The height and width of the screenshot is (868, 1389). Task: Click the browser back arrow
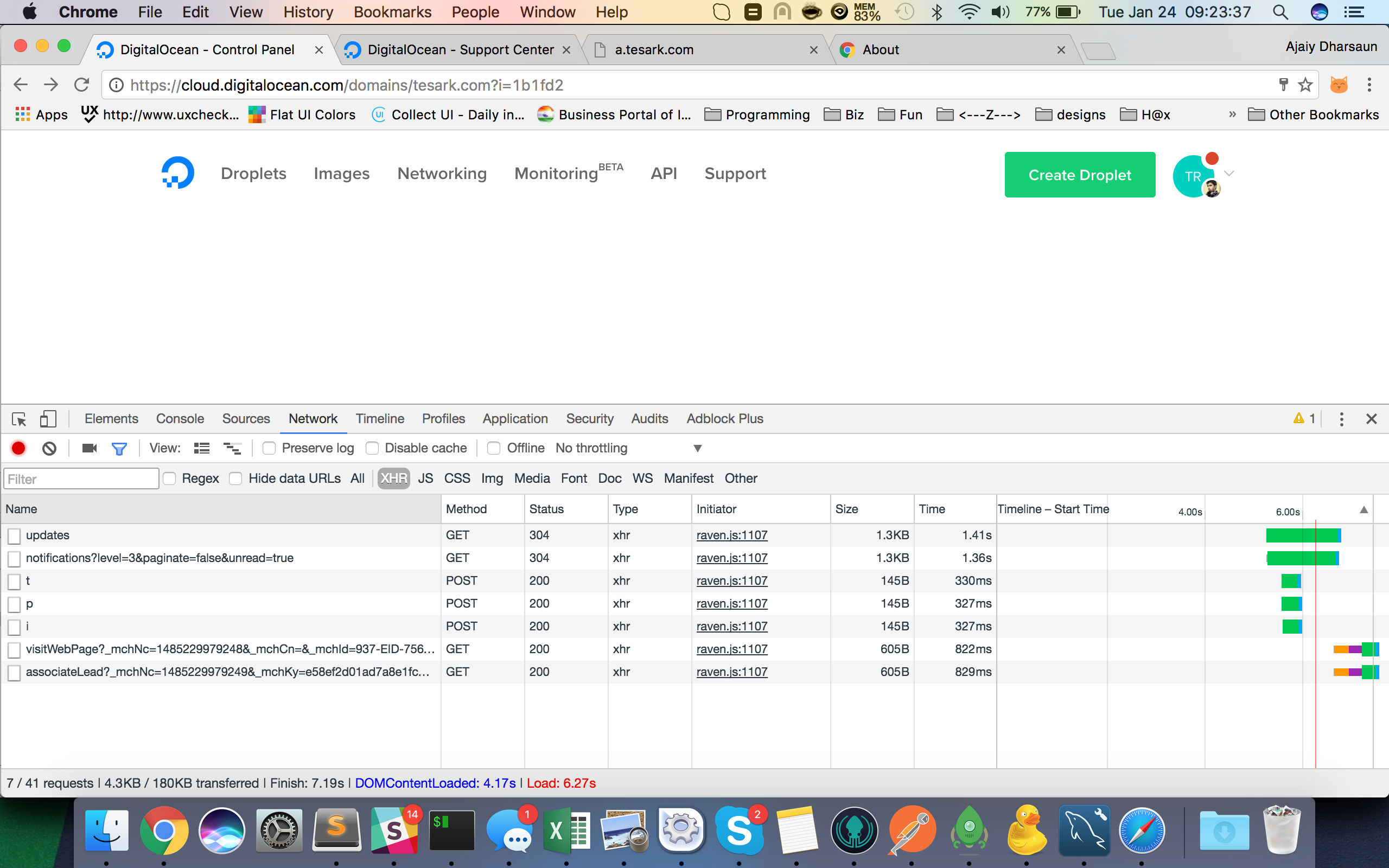tap(21, 85)
